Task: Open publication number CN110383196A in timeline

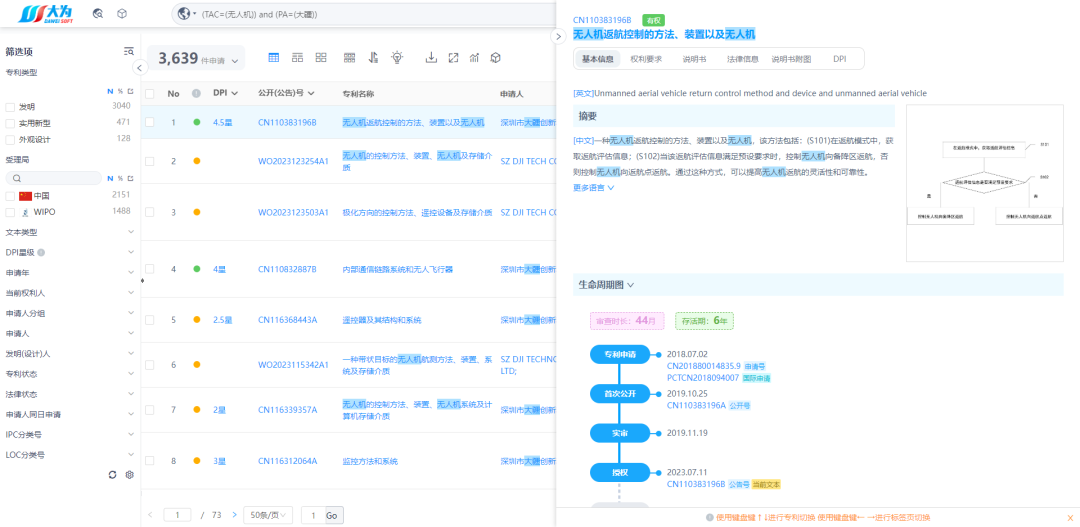Action: [x=696, y=406]
